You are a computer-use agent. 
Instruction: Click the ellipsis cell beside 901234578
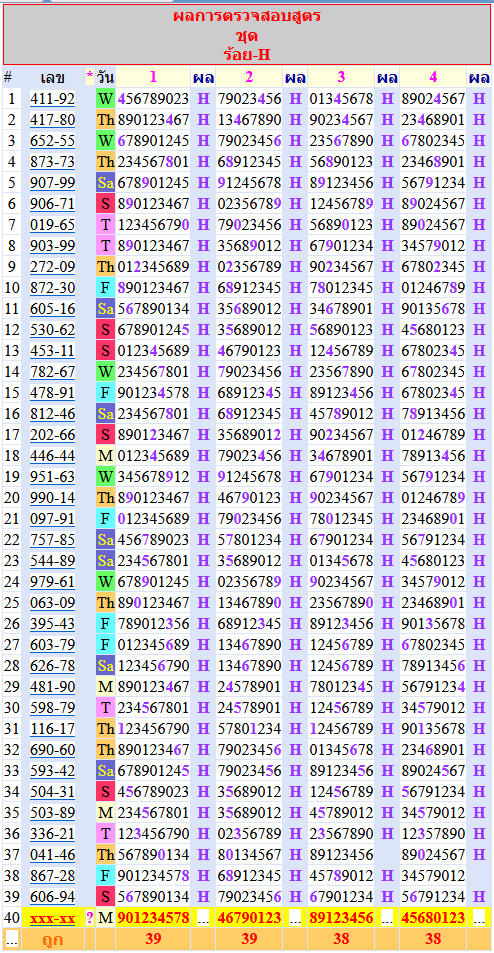204,918
